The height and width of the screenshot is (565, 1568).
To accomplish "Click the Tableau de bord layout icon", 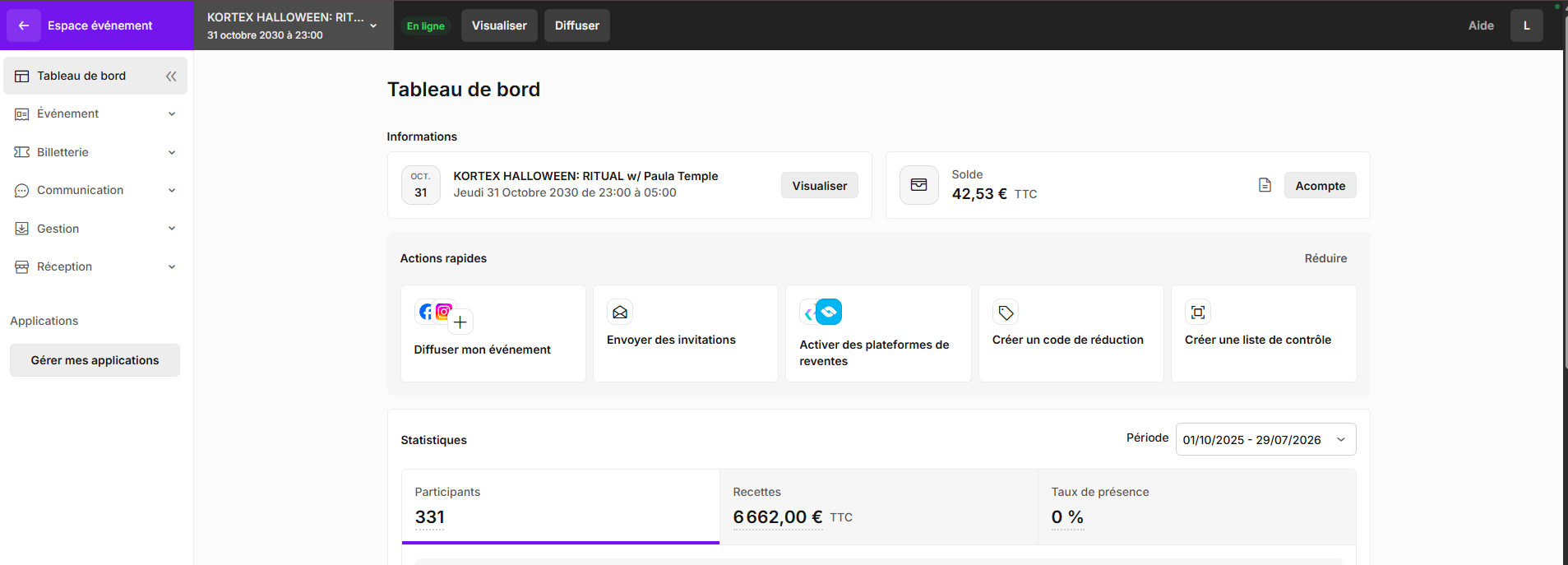I will [22, 76].
